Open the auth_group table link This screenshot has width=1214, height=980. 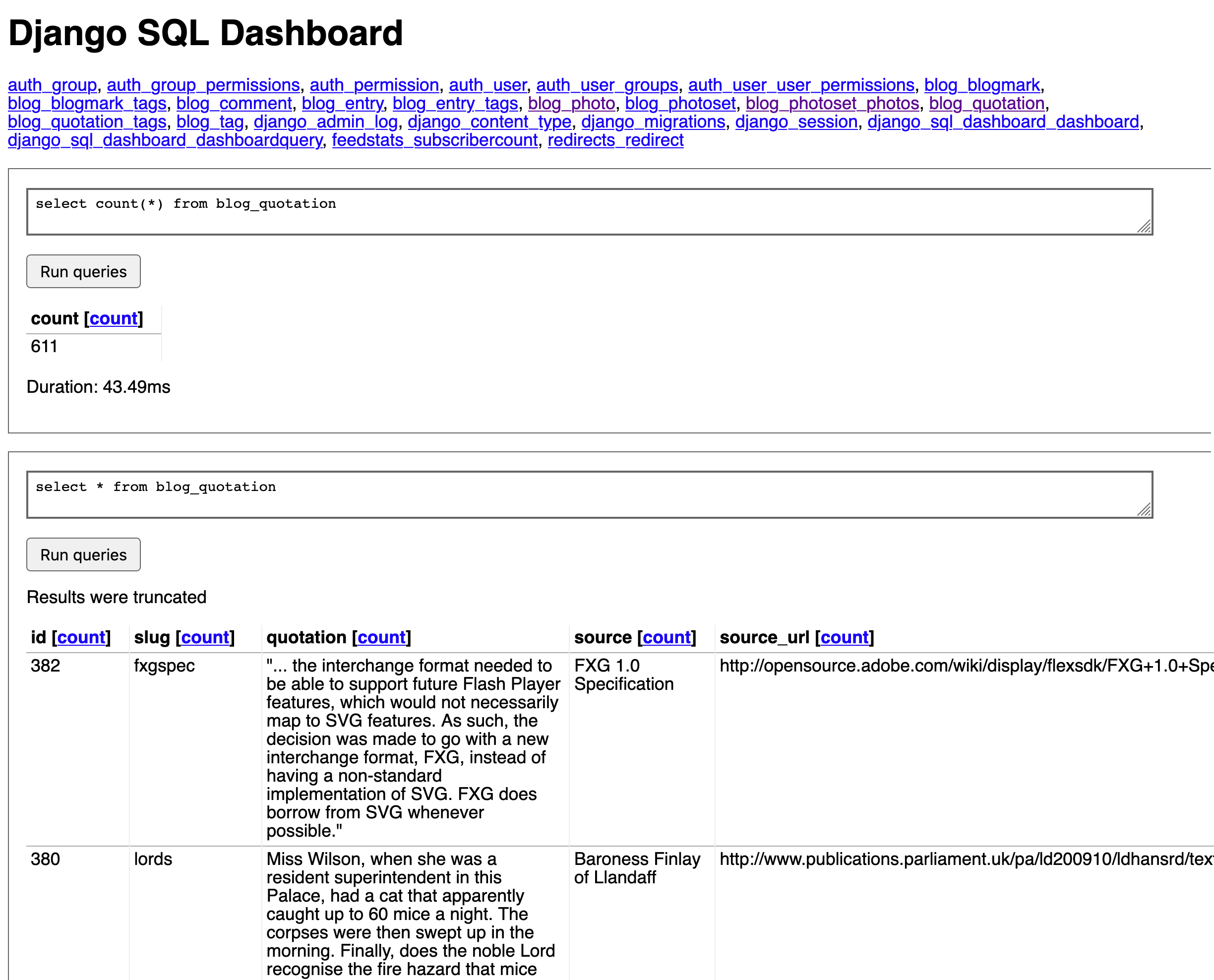coord(52,85)
